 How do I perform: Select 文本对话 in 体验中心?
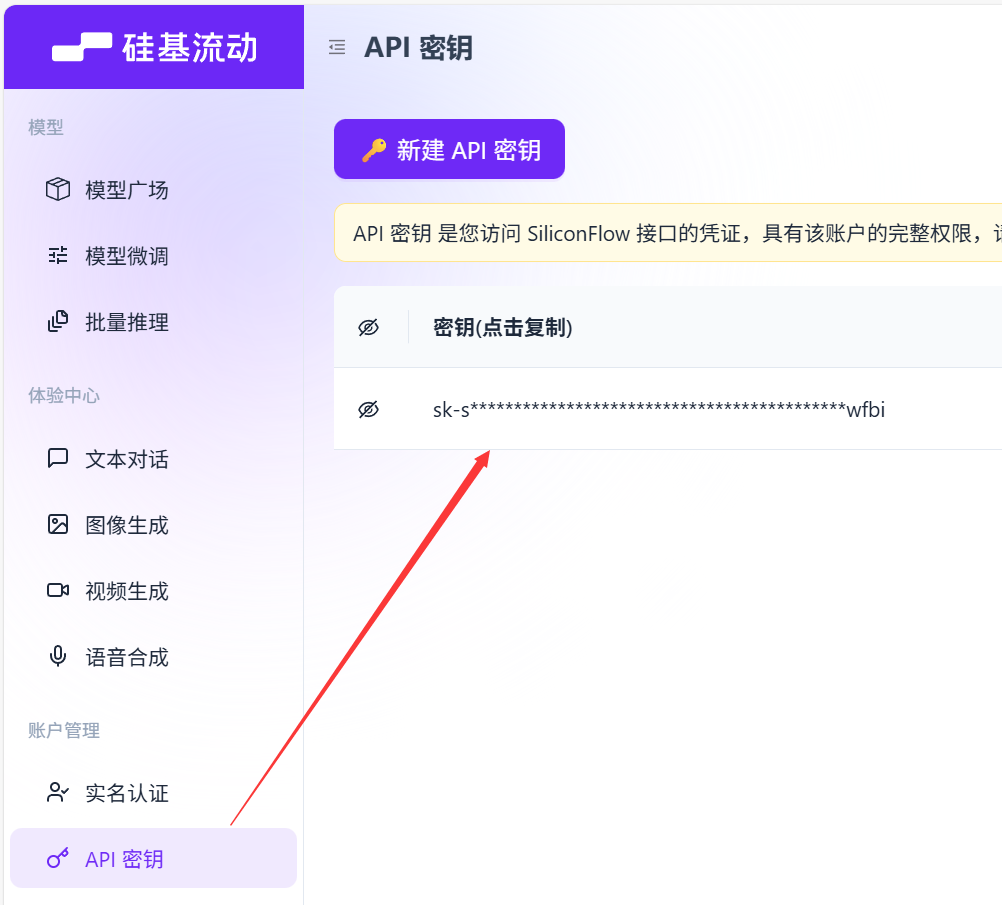(153, 459)
